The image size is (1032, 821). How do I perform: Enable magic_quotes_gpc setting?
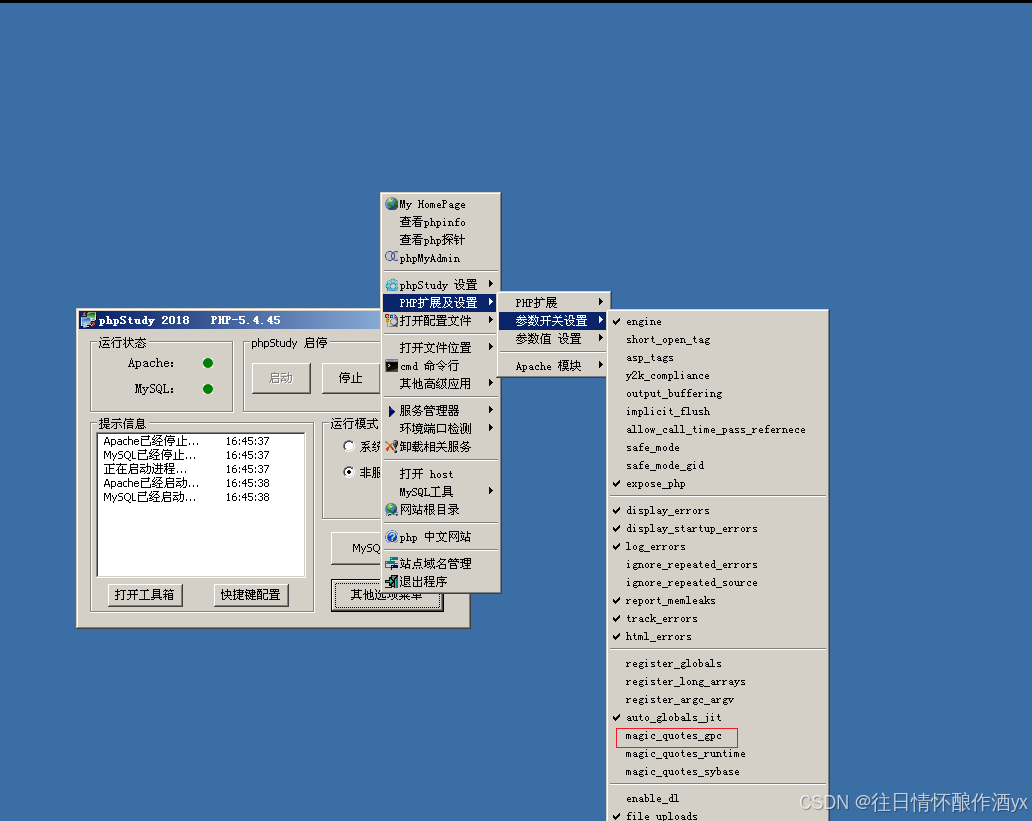point(717,735)
